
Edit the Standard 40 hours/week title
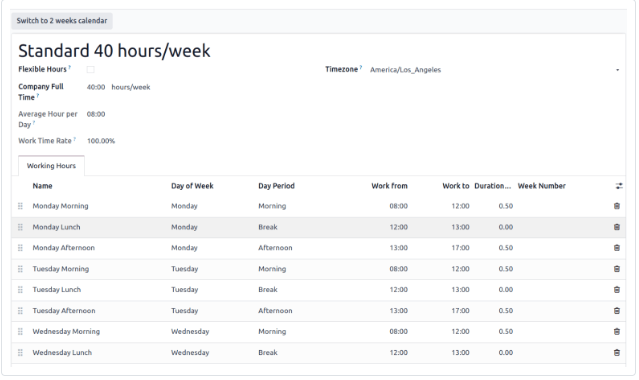click(115, 51)
